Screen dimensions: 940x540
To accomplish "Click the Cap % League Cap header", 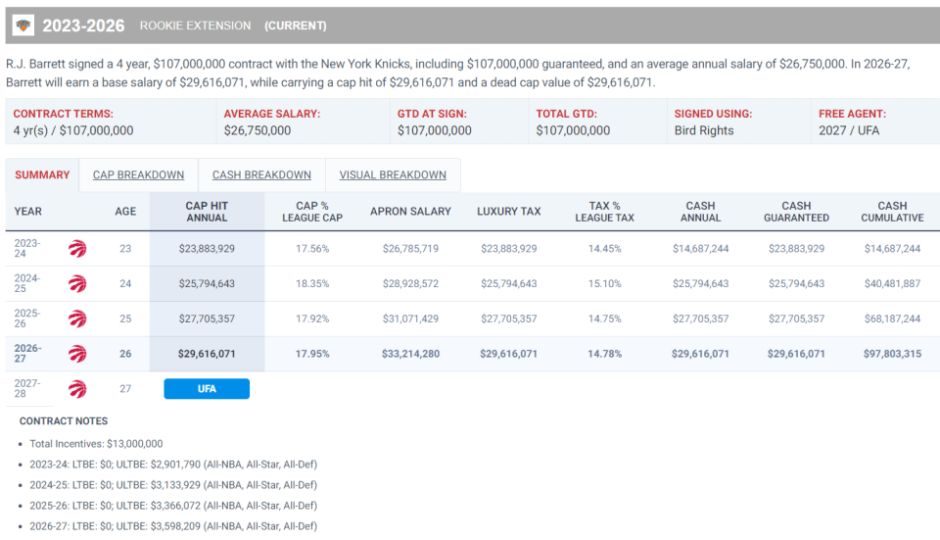I will coord(312,212).
